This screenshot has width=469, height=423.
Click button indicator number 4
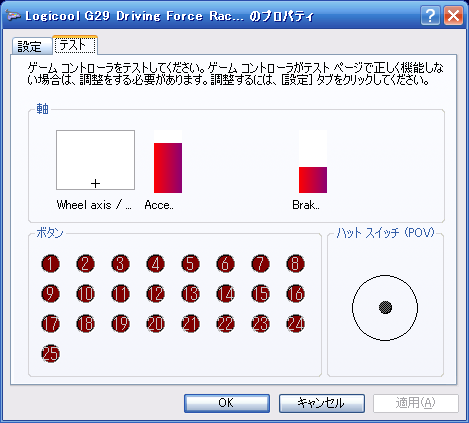(x=155, y=264)
